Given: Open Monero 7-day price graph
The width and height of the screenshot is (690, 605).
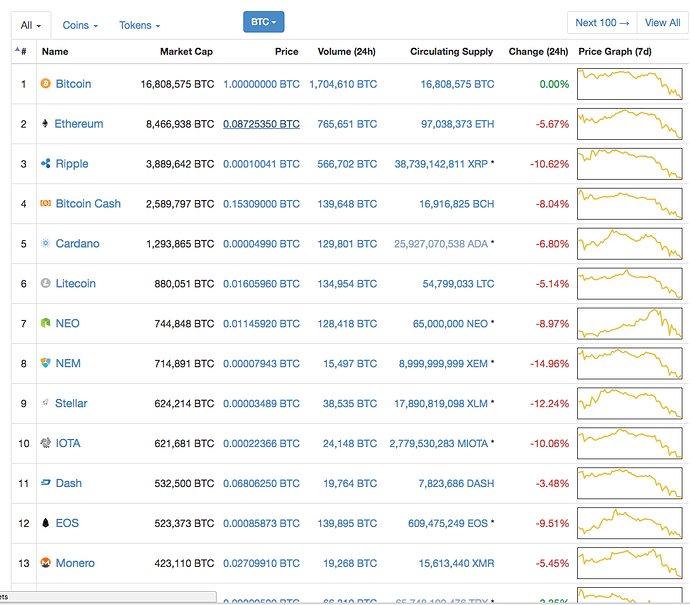Looking at the screenshot, I should coord(630,563).
